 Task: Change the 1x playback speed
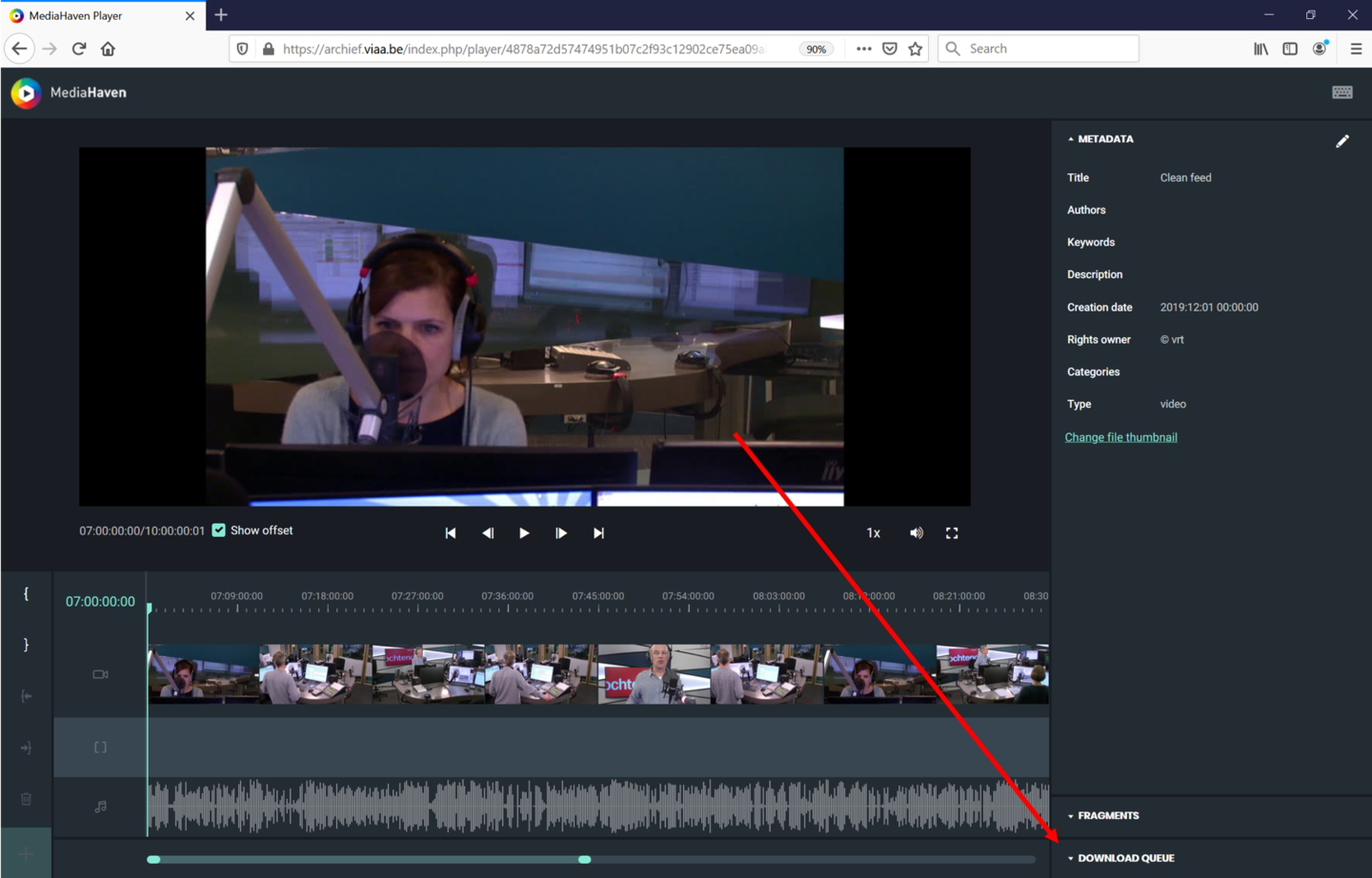873,533
